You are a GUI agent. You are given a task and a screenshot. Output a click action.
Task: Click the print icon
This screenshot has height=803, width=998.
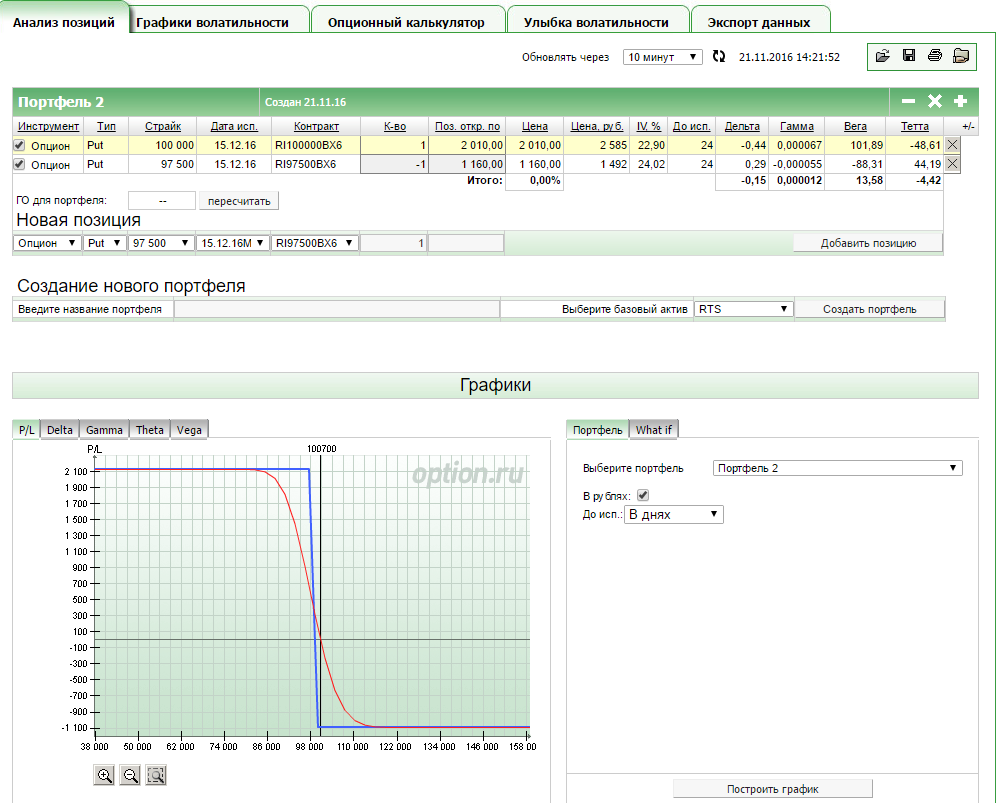point(934,56)
